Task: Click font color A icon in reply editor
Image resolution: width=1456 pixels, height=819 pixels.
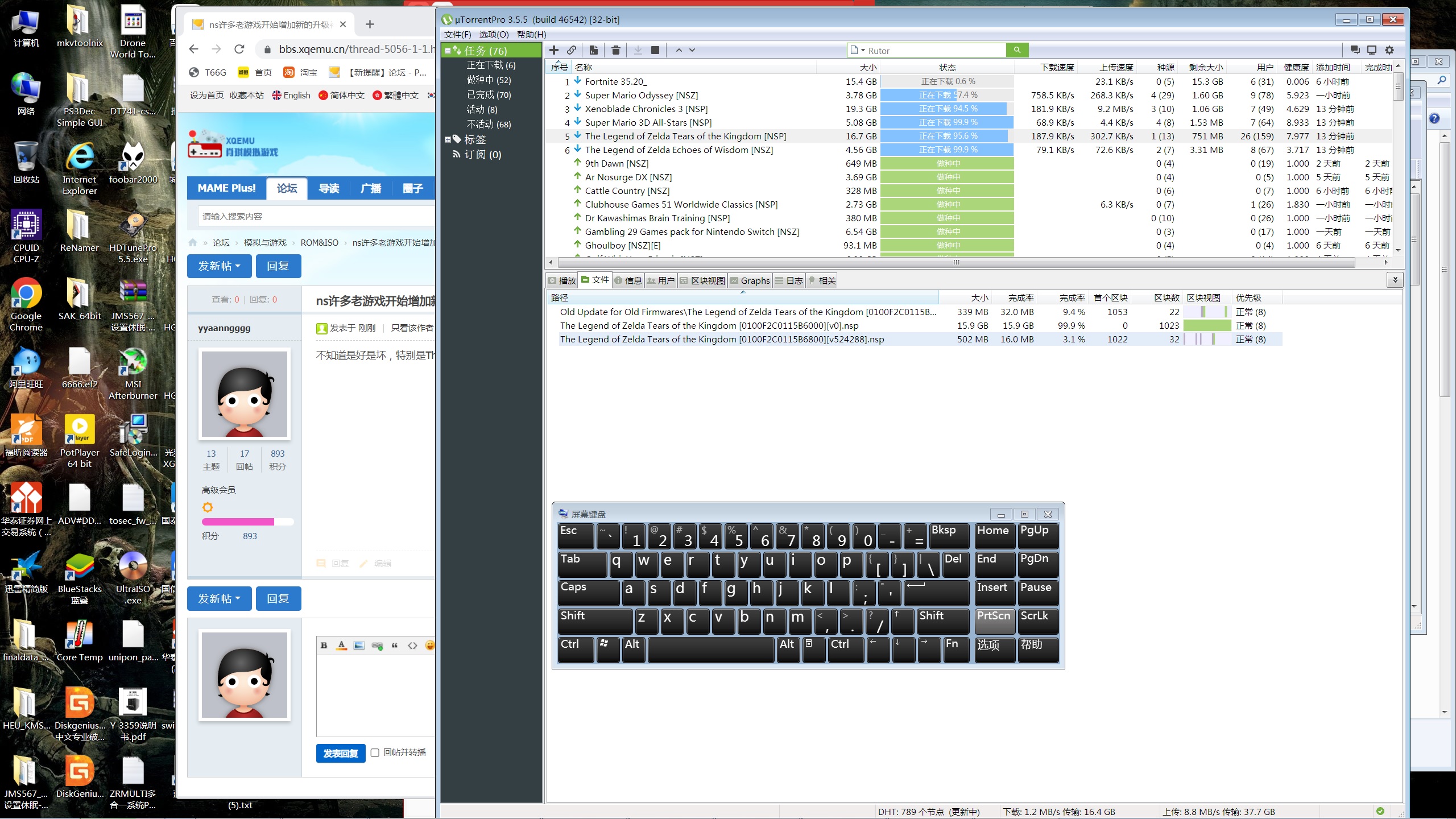Action: tap(341, 645)
